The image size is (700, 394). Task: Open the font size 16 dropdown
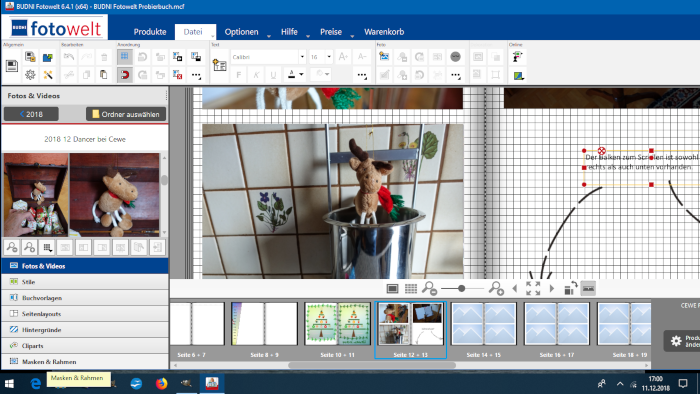329,57
